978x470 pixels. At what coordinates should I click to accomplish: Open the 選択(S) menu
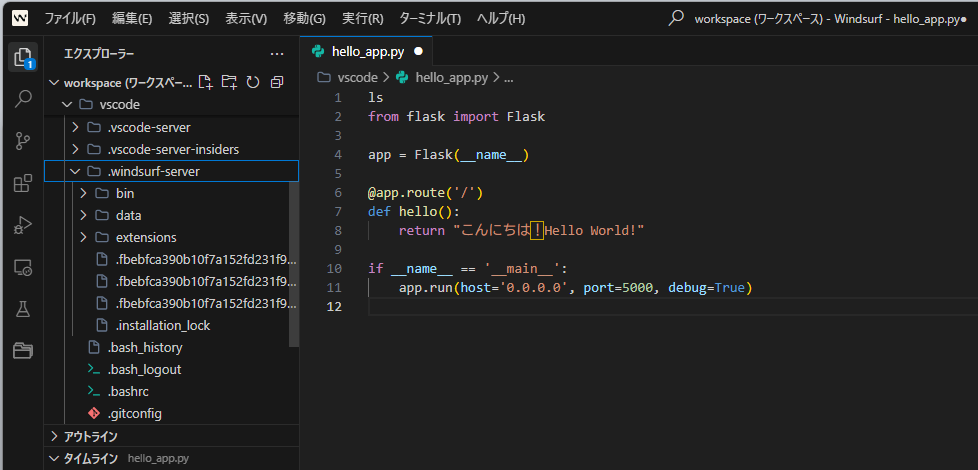pos(188,19)
